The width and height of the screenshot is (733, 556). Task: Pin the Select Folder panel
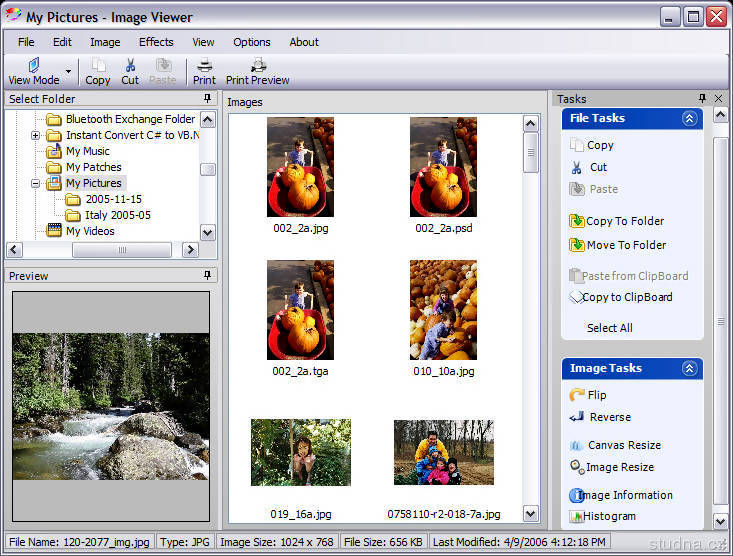coord(207,99)
